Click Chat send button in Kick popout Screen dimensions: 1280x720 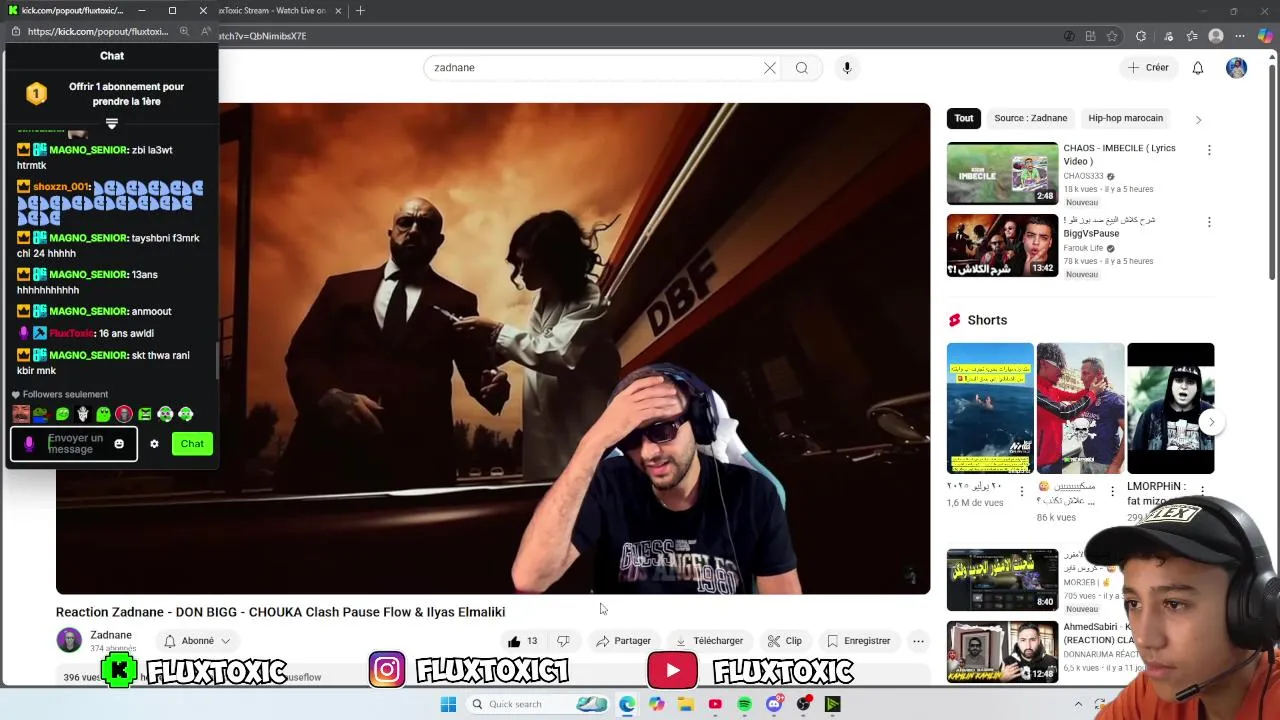click(192, 444)
